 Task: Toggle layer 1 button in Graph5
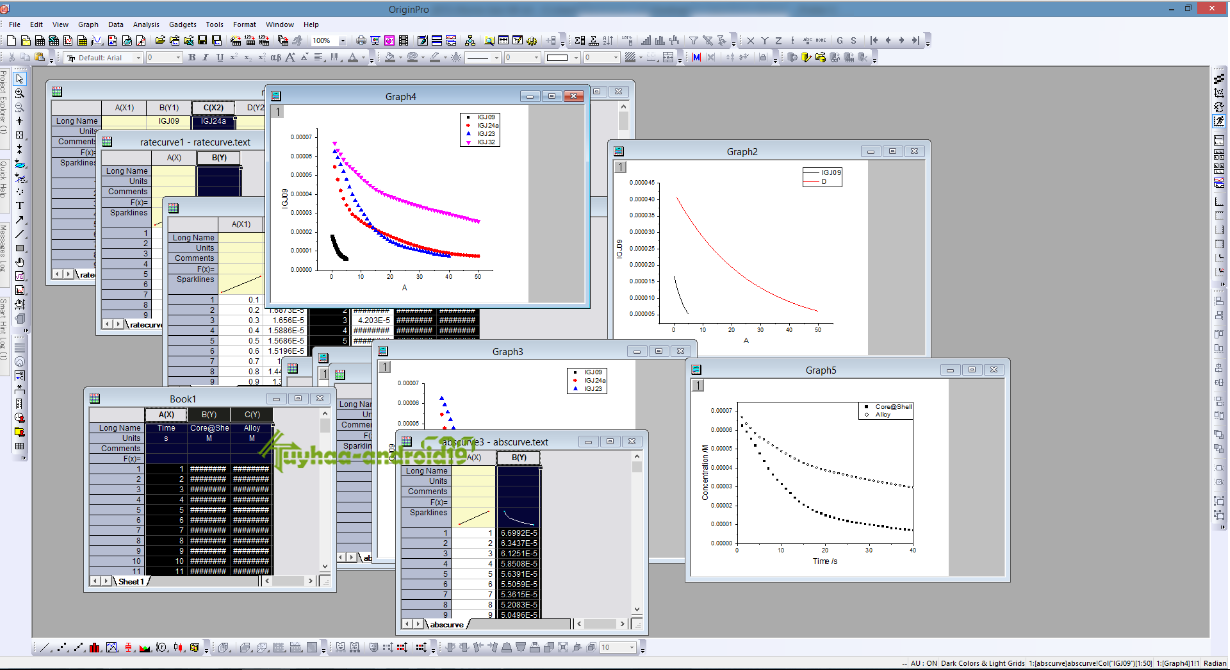tap(698, 386)
